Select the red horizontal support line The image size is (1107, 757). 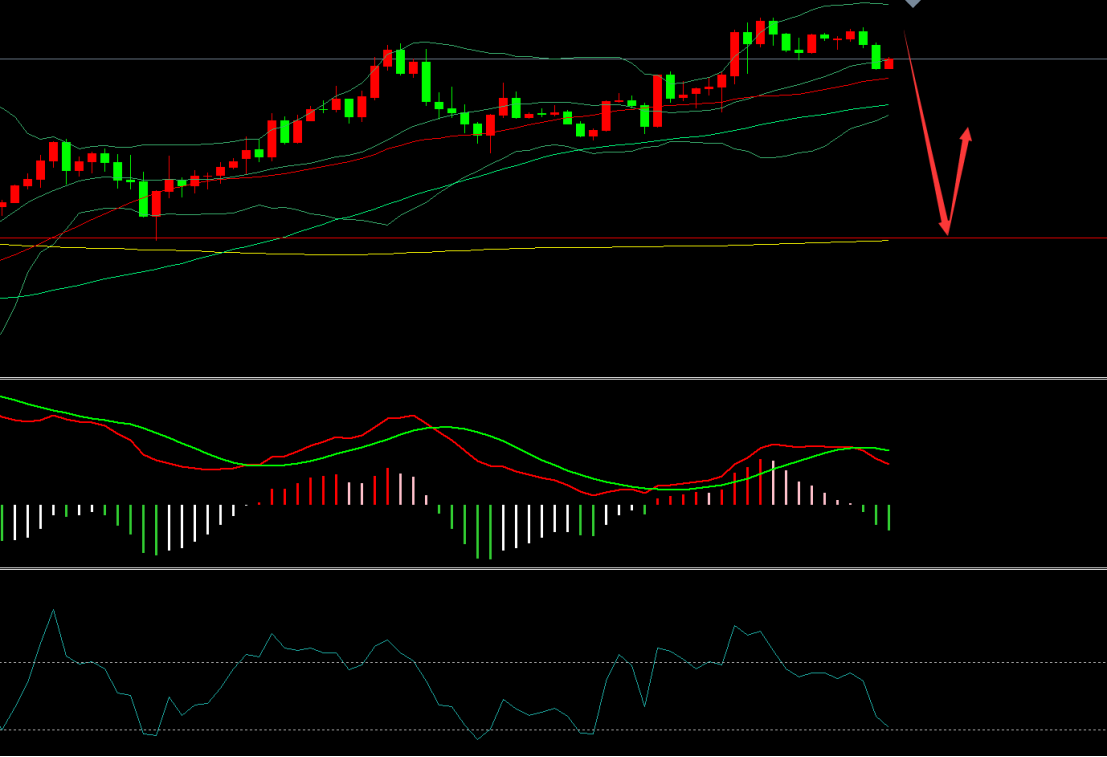[x=554, y=238]
